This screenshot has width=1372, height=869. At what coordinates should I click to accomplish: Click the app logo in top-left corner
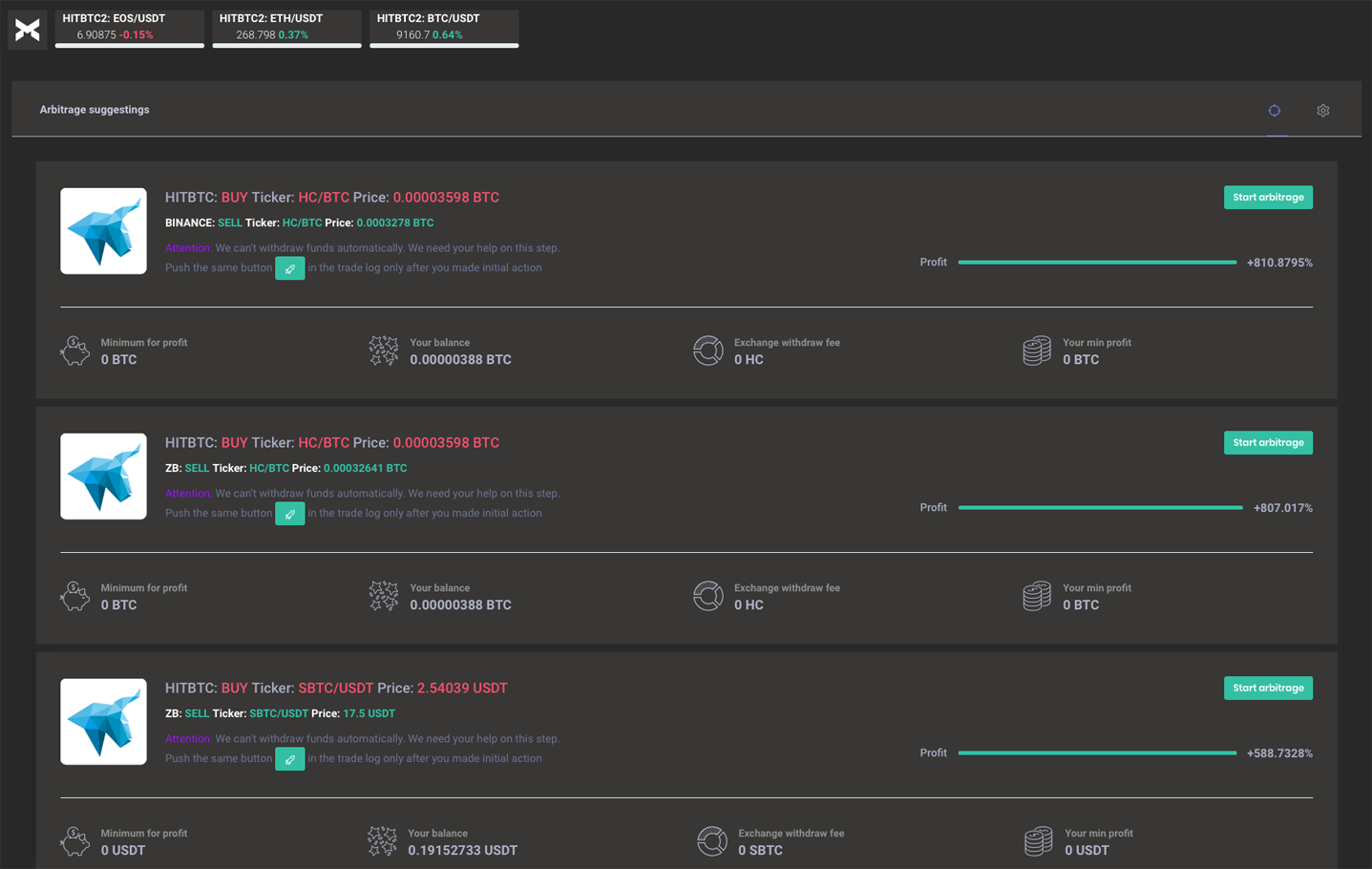28,30
